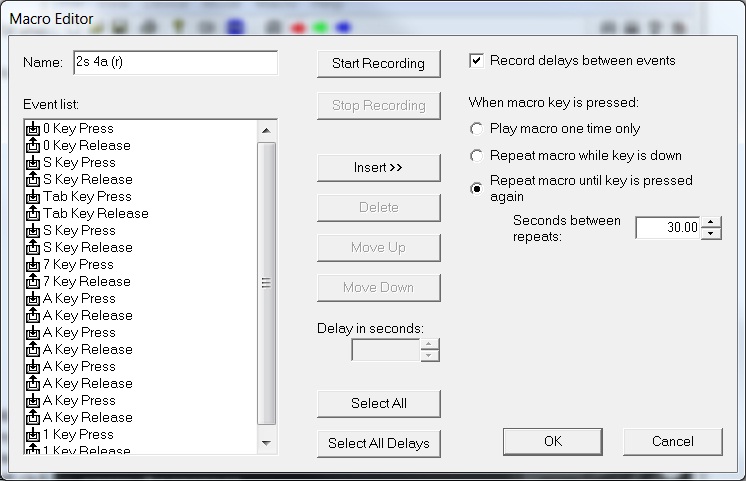Click the Move Up button
The width and height of the screenshot is (746, 481).
point(379,248)
